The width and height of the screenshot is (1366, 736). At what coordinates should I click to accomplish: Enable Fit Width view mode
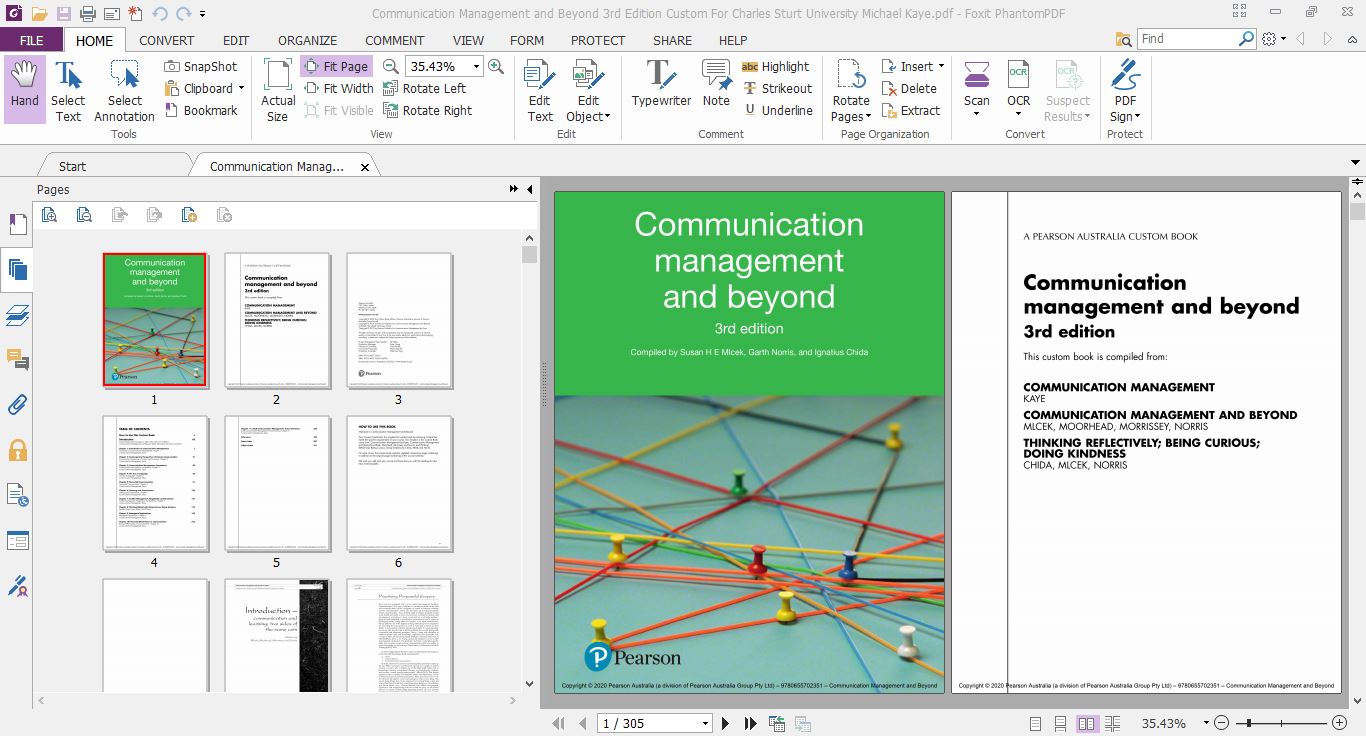[x=338, y=88]
